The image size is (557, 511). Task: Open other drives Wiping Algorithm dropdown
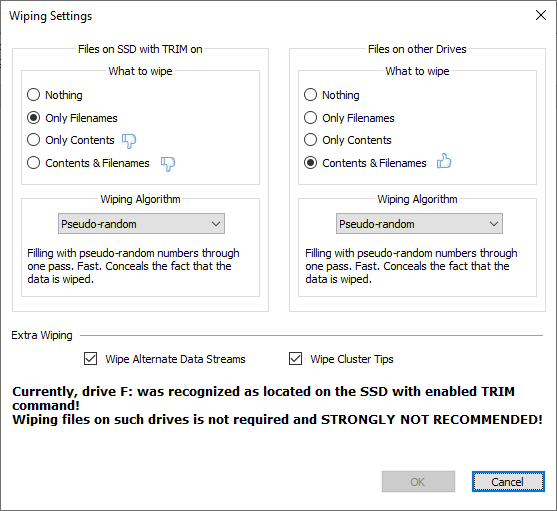(419, 224)
